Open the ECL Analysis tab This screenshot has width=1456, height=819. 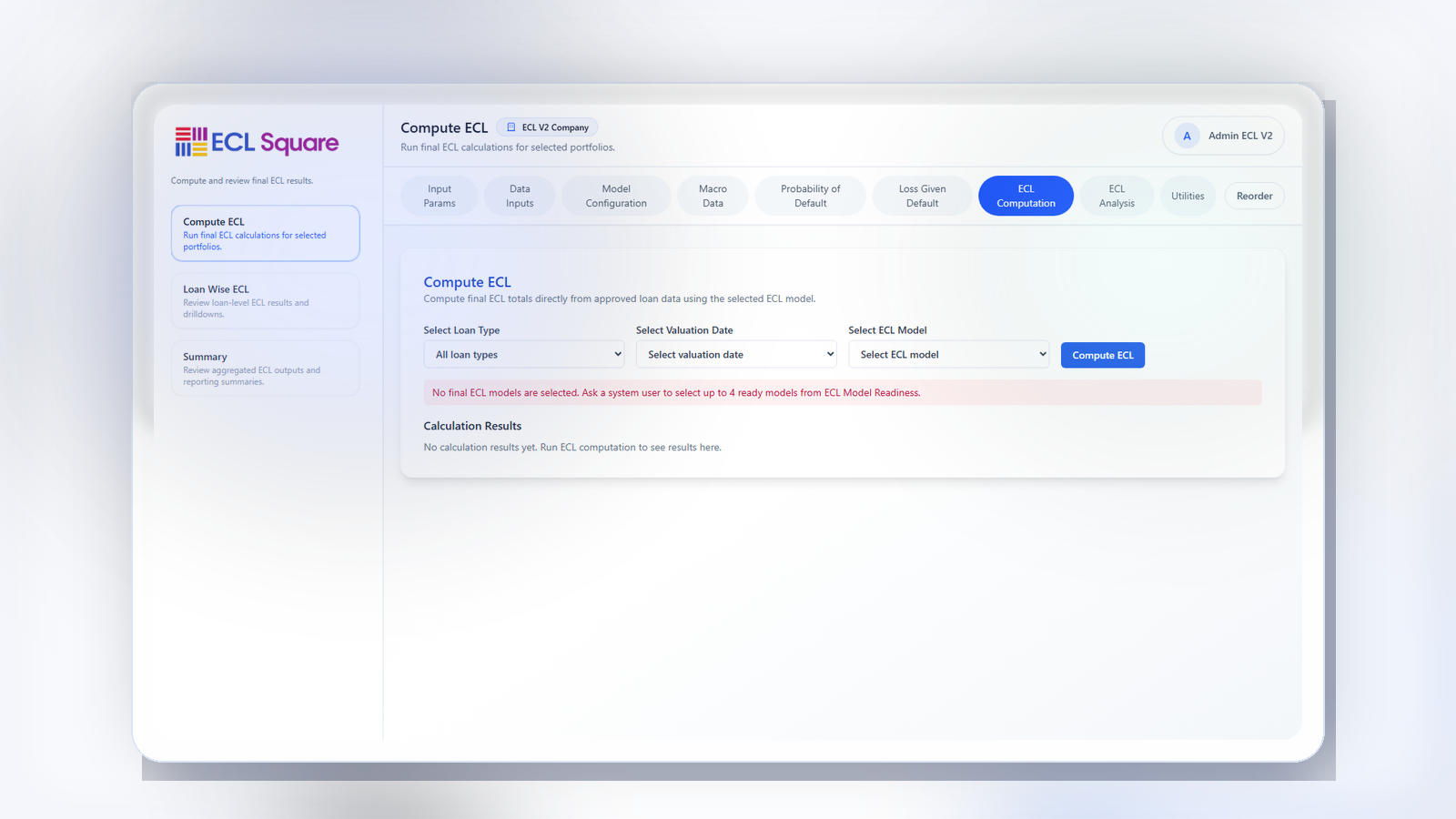point(1117,196)
